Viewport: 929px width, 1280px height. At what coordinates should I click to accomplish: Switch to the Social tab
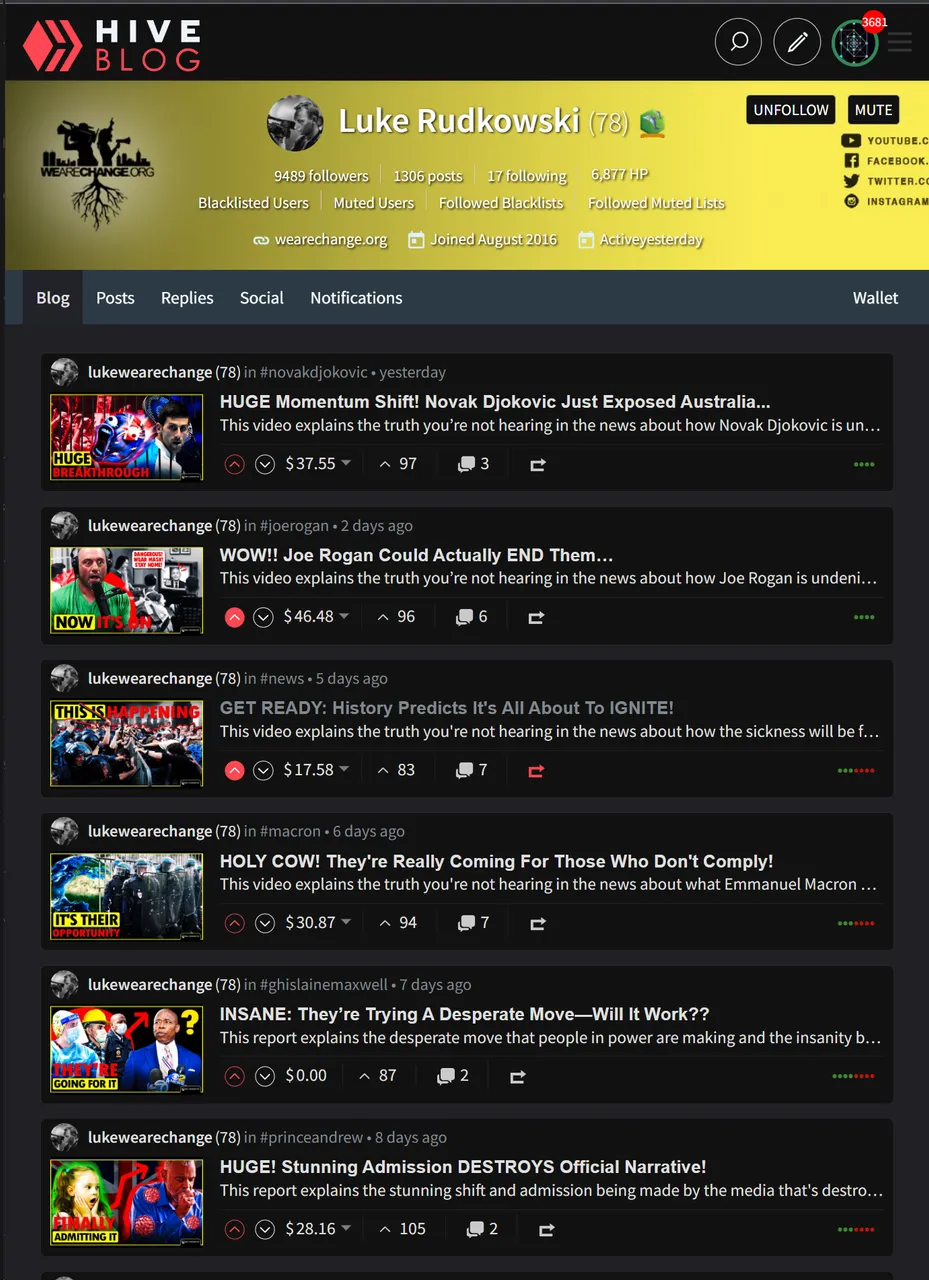262,298
